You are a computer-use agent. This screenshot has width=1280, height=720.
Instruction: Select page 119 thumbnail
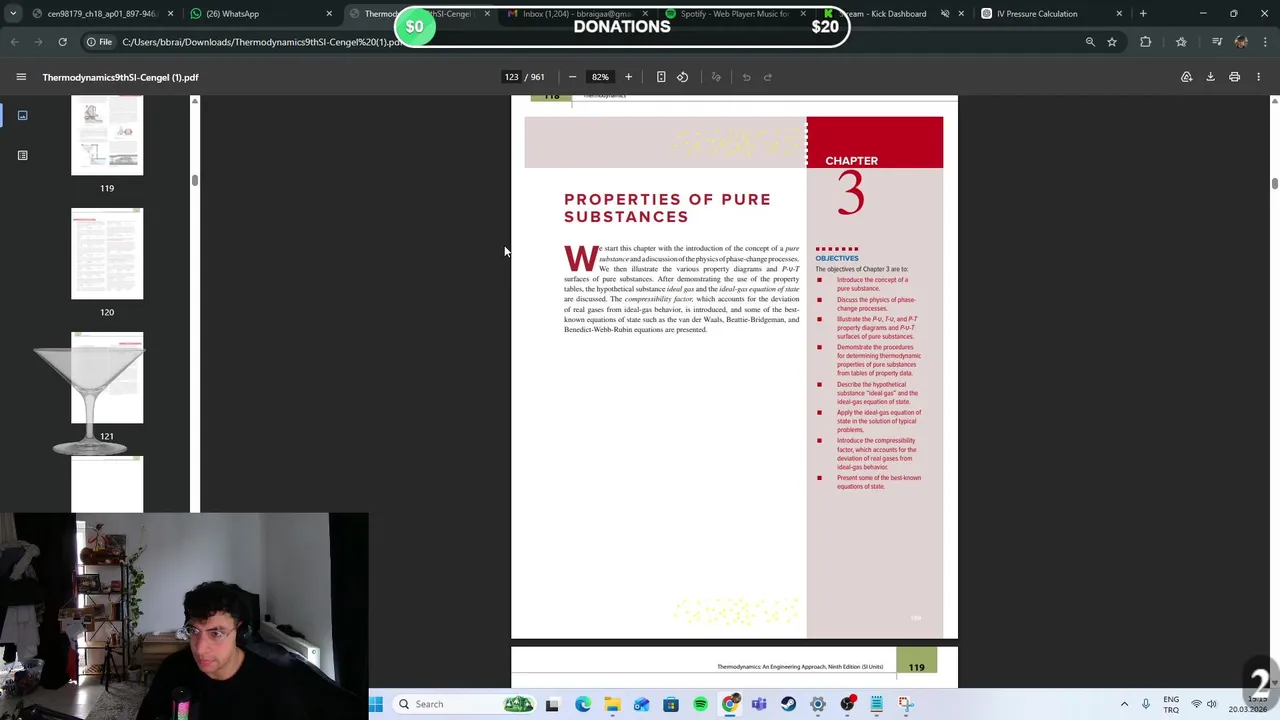[107, 135]
